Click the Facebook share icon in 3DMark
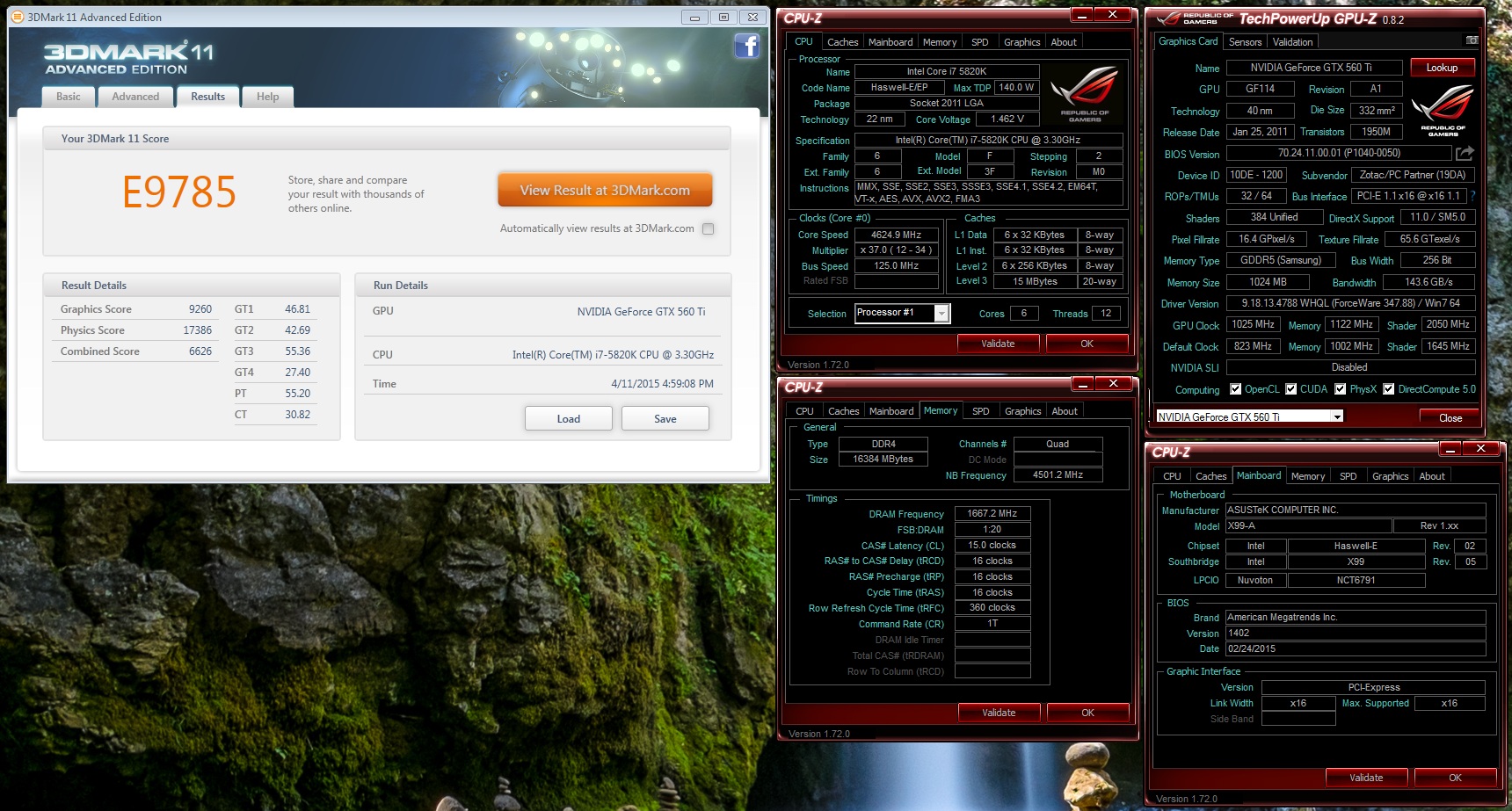The width and height of the screenshot is (1512, 811). click(x=746, y=46)
